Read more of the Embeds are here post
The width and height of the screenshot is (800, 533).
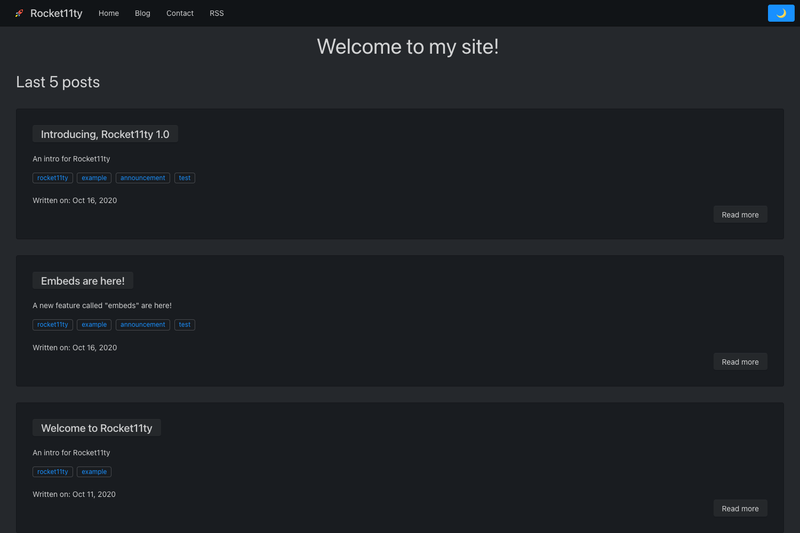(x=740, y=362)
